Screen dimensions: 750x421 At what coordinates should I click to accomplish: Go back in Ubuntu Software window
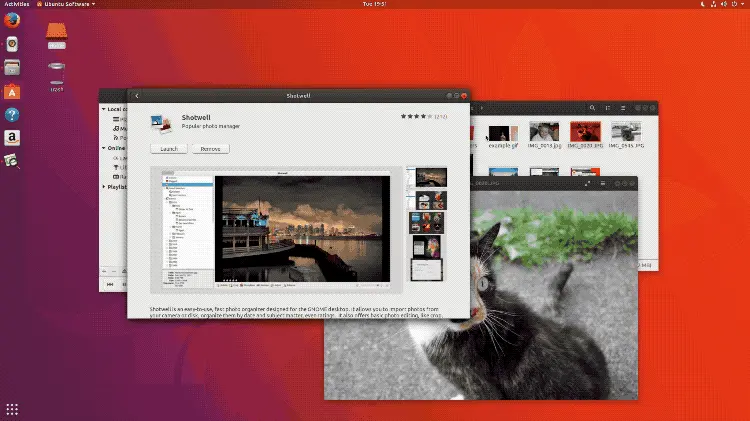pos(137,96)
